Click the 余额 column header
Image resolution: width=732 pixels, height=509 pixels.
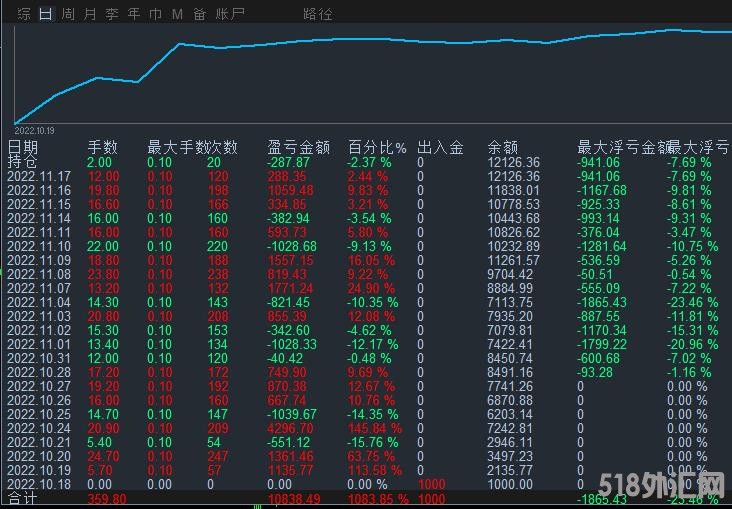click(503, 147)
